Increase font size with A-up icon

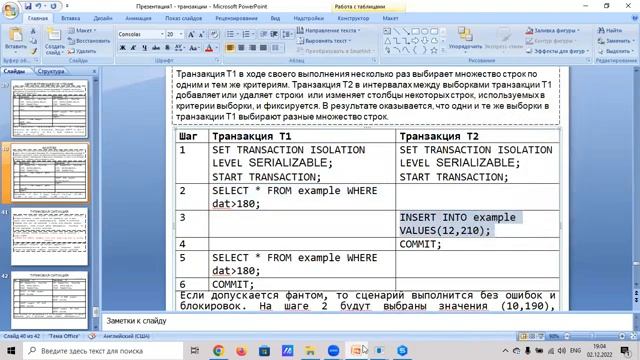pos(191,35)
